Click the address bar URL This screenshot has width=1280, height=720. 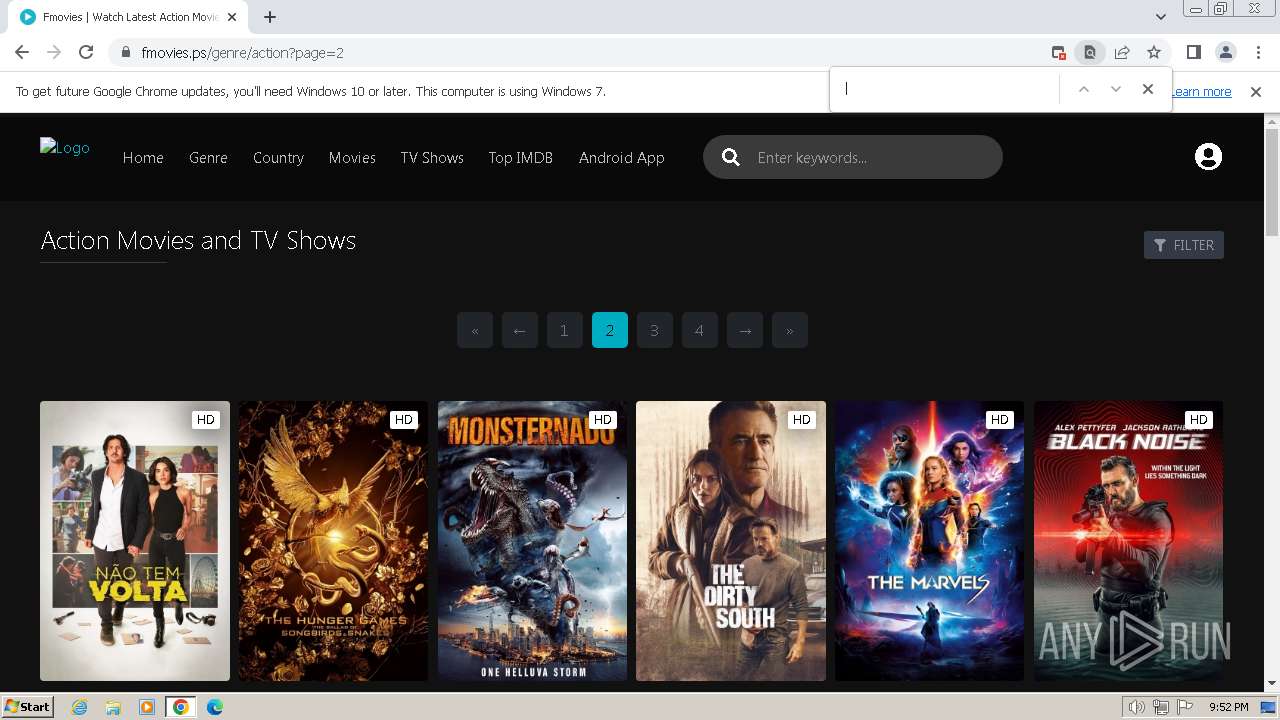click(243, 53)
